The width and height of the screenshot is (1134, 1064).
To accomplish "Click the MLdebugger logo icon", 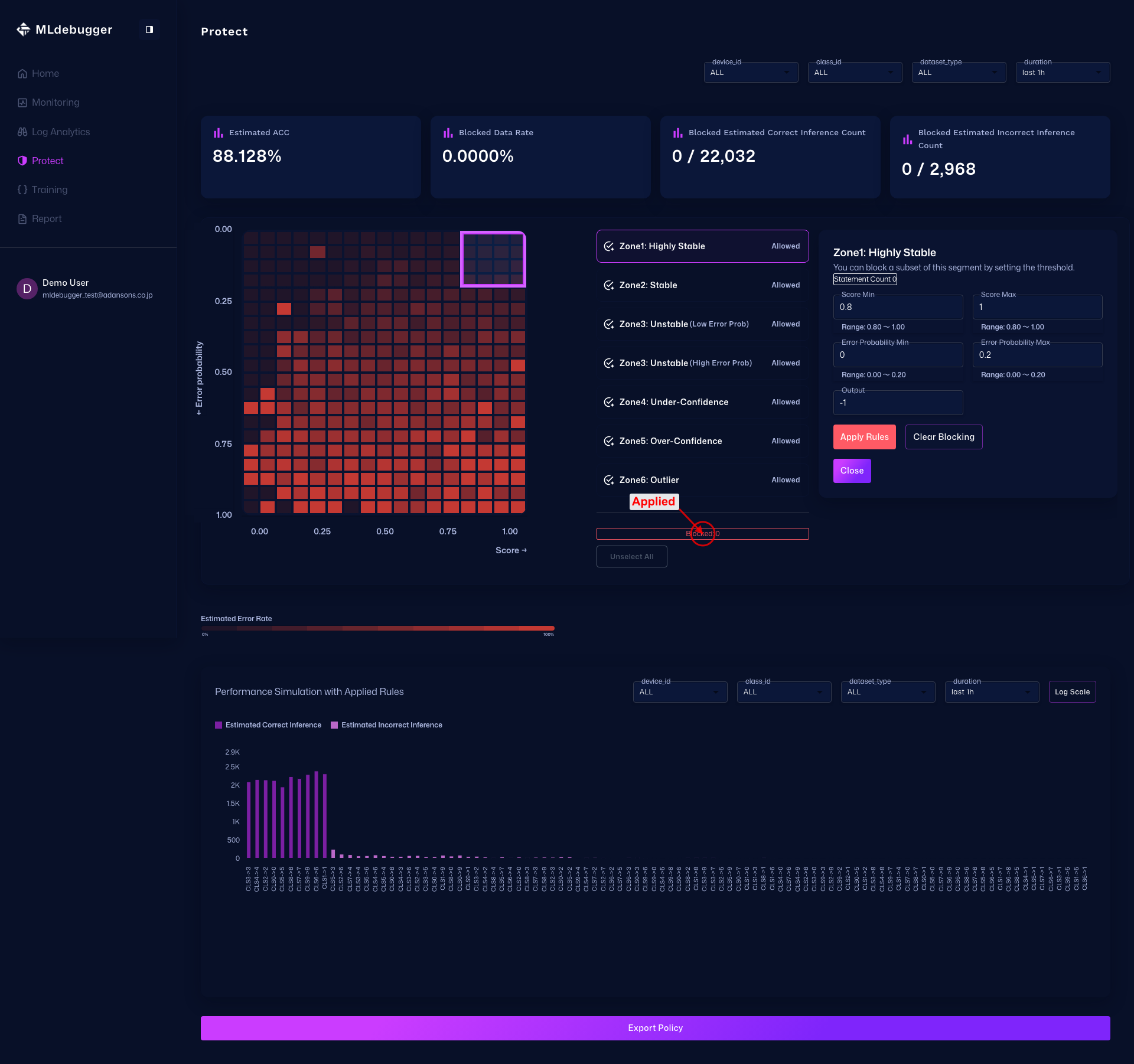I will coord(23,30).
